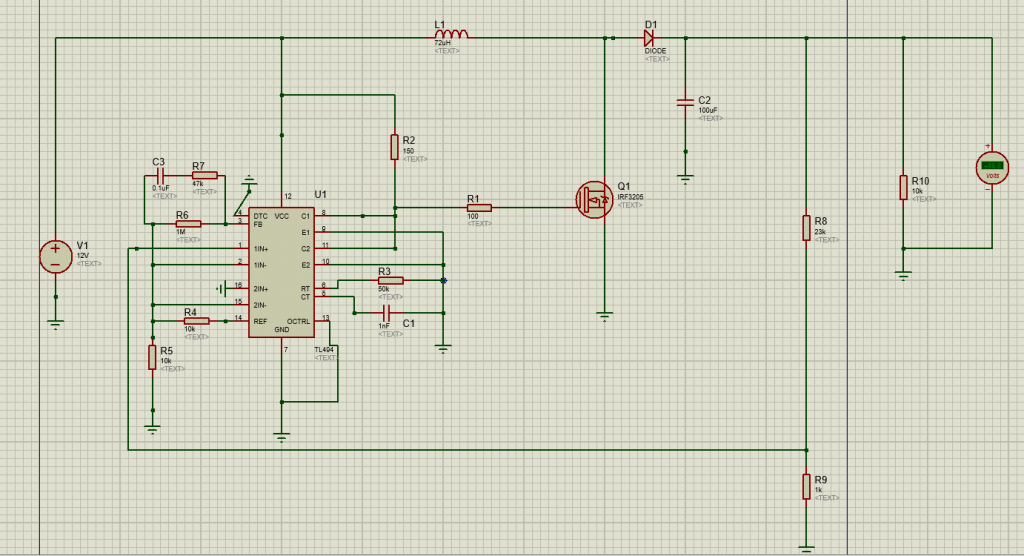Select resistor R7 symbol
The image size is (1024, 556).
[204, 175]
